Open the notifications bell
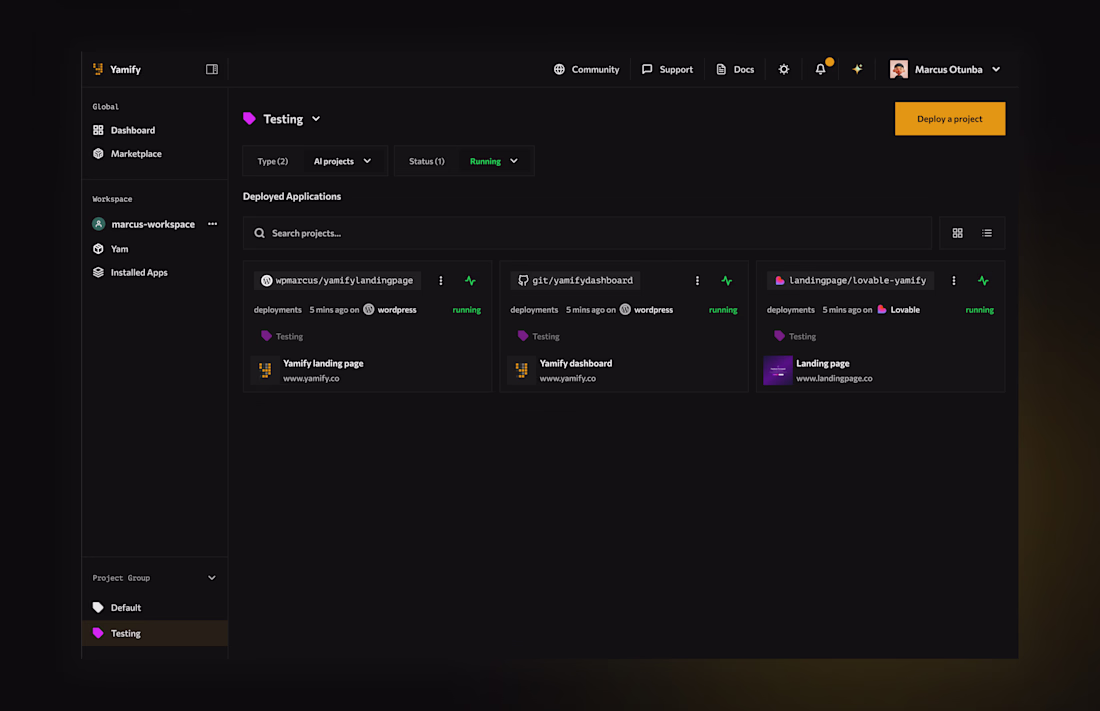Screen dimensions: 1100x711 coord(820,69)
